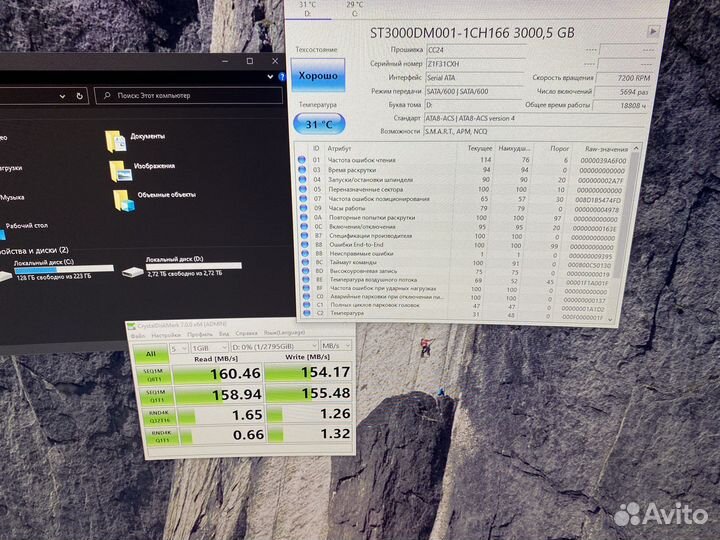
Task: Select the Объемные объекты folder icon
Action: click(124, 201)
